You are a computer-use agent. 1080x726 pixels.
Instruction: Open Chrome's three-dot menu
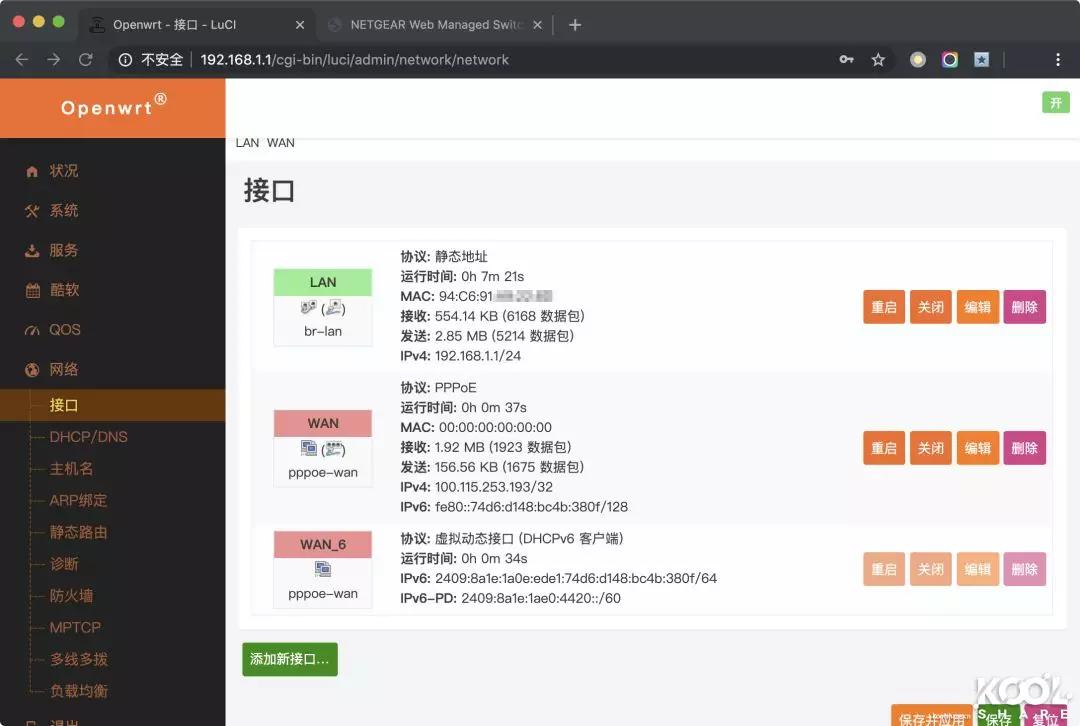pos(1057,59)
